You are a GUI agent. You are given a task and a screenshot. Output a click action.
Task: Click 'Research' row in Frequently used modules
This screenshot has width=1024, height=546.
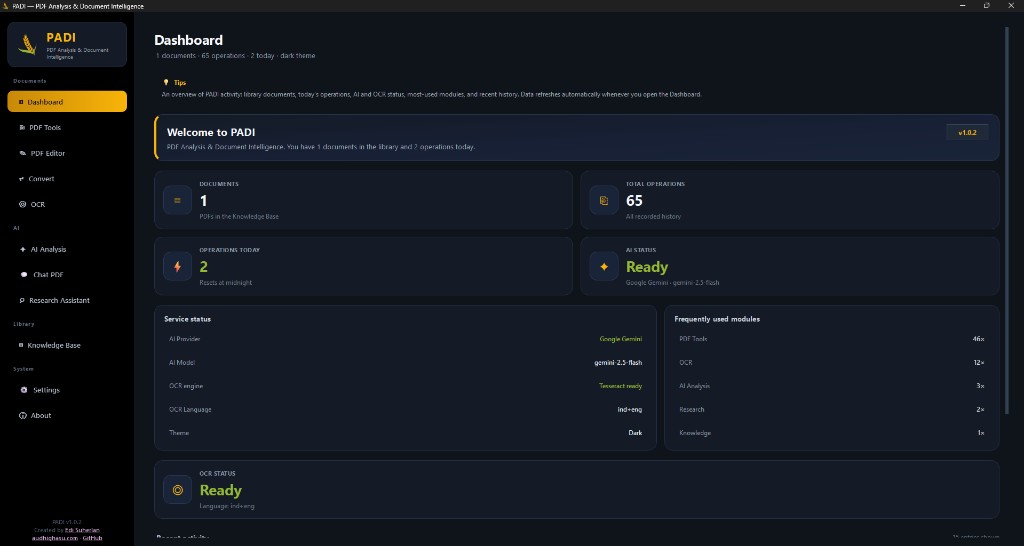[x=831, y=410]
